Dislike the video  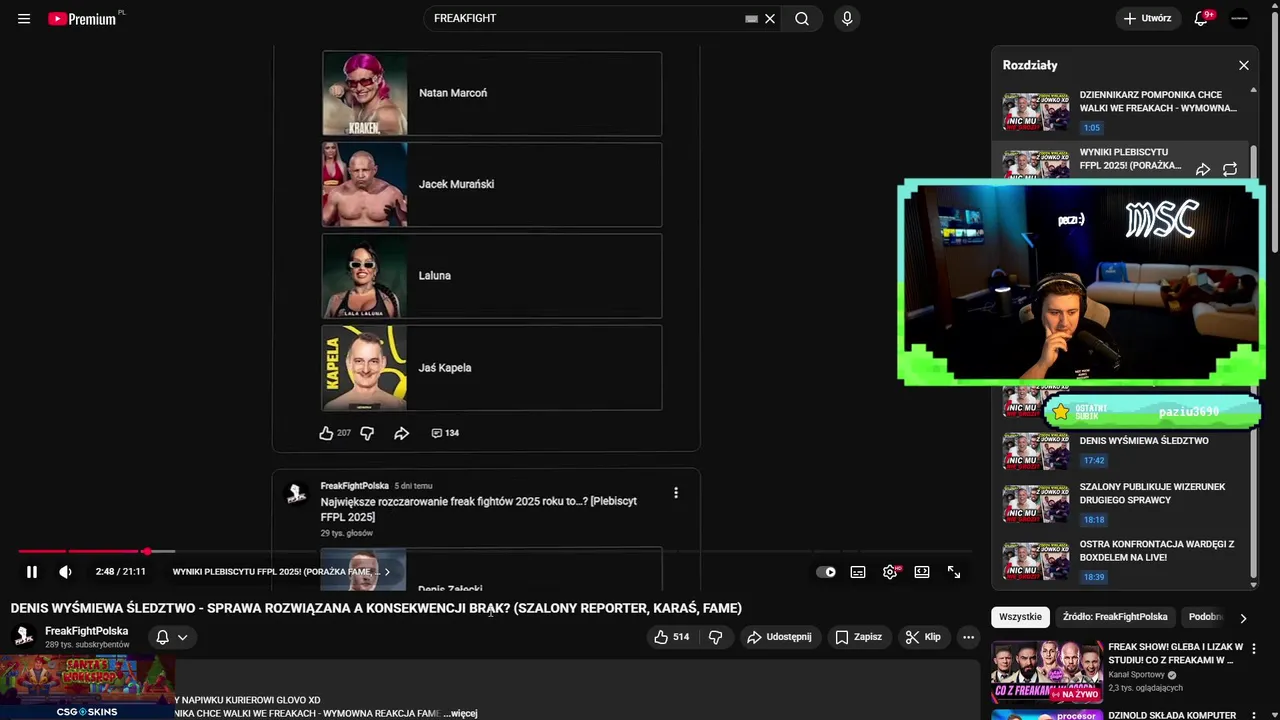click(716, 637)
